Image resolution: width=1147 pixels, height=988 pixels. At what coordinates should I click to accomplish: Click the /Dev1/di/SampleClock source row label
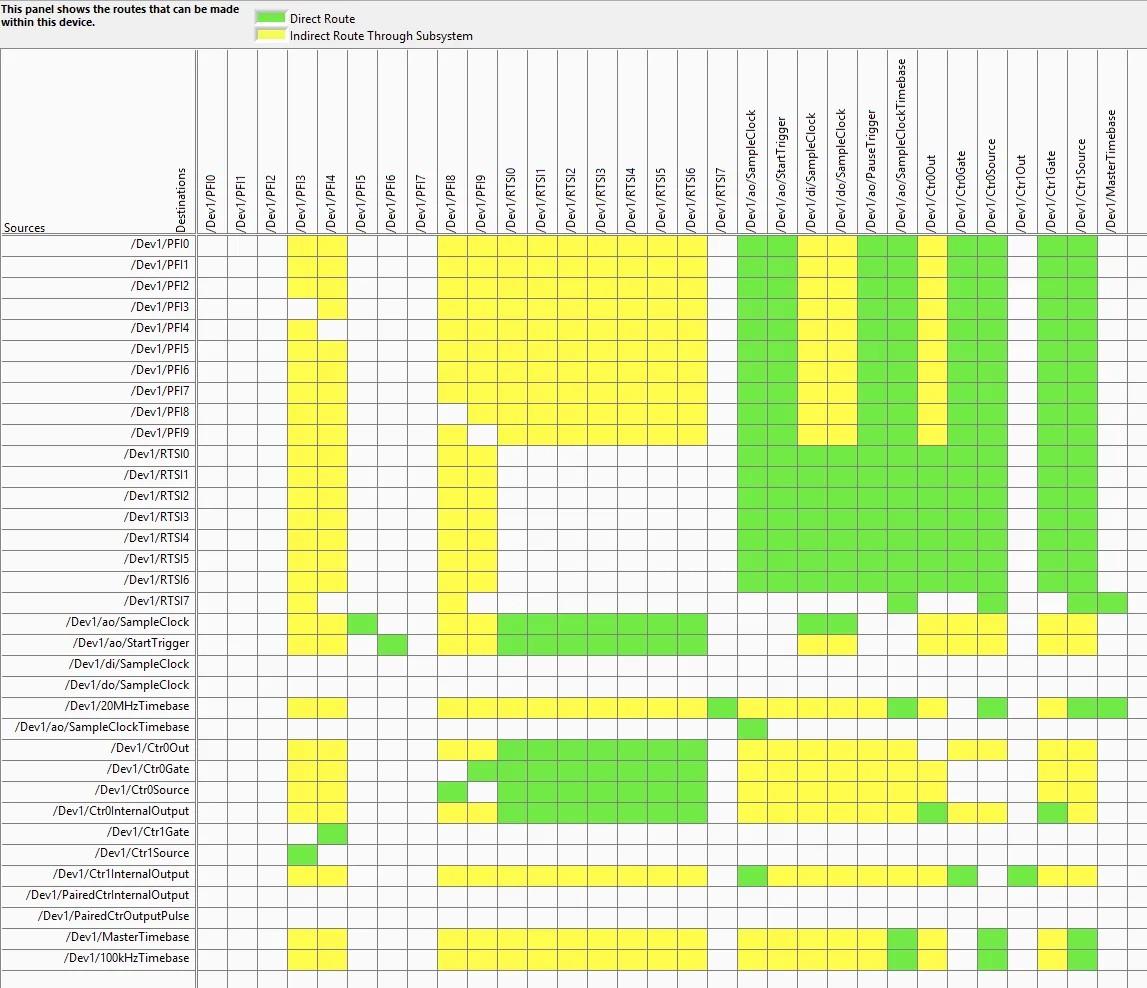[128, 664]
